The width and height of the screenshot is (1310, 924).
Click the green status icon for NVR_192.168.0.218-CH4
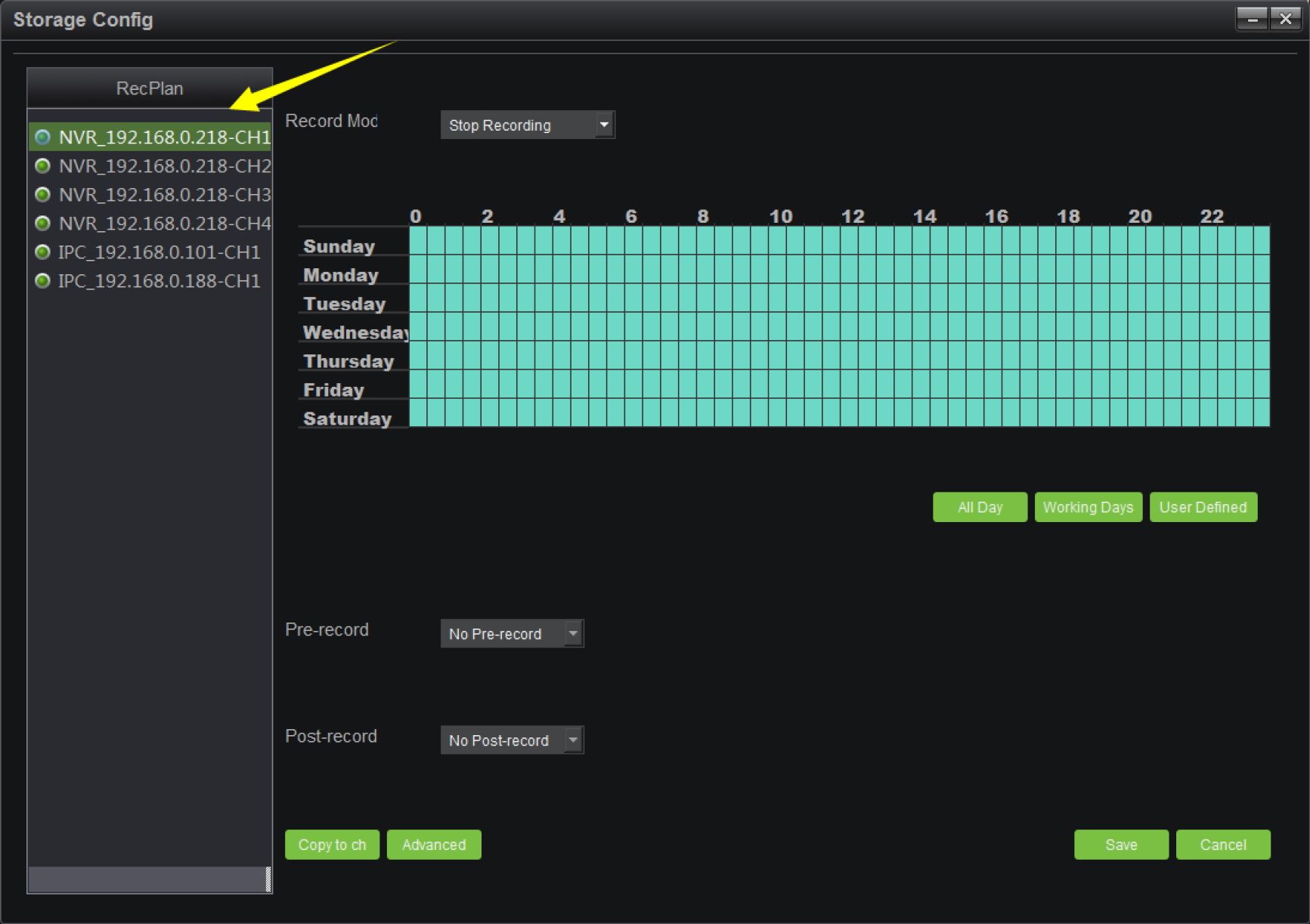[43, 223]
